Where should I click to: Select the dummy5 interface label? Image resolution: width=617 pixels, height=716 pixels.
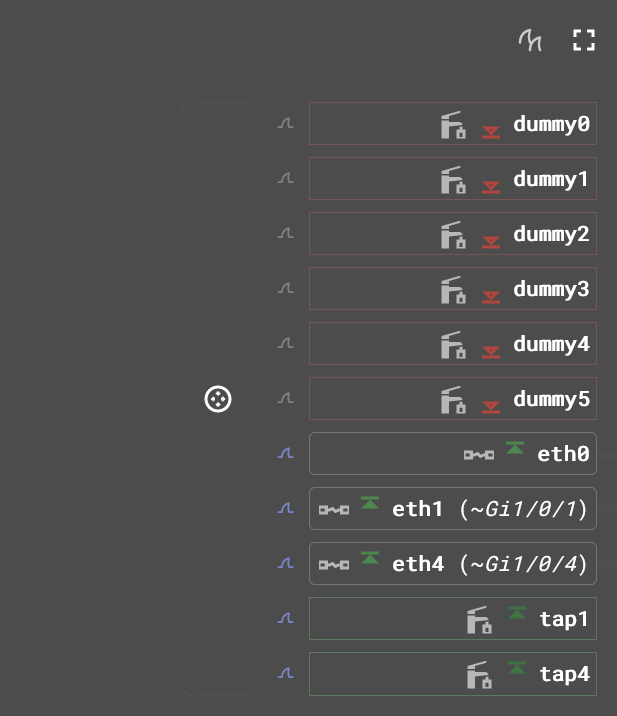(551, 400)
